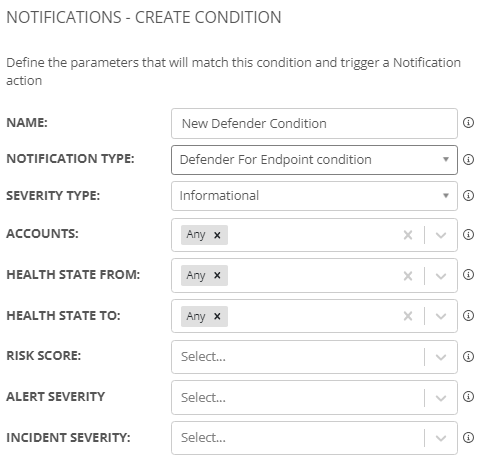Click the info icon next to Name field

coord(468,123)
